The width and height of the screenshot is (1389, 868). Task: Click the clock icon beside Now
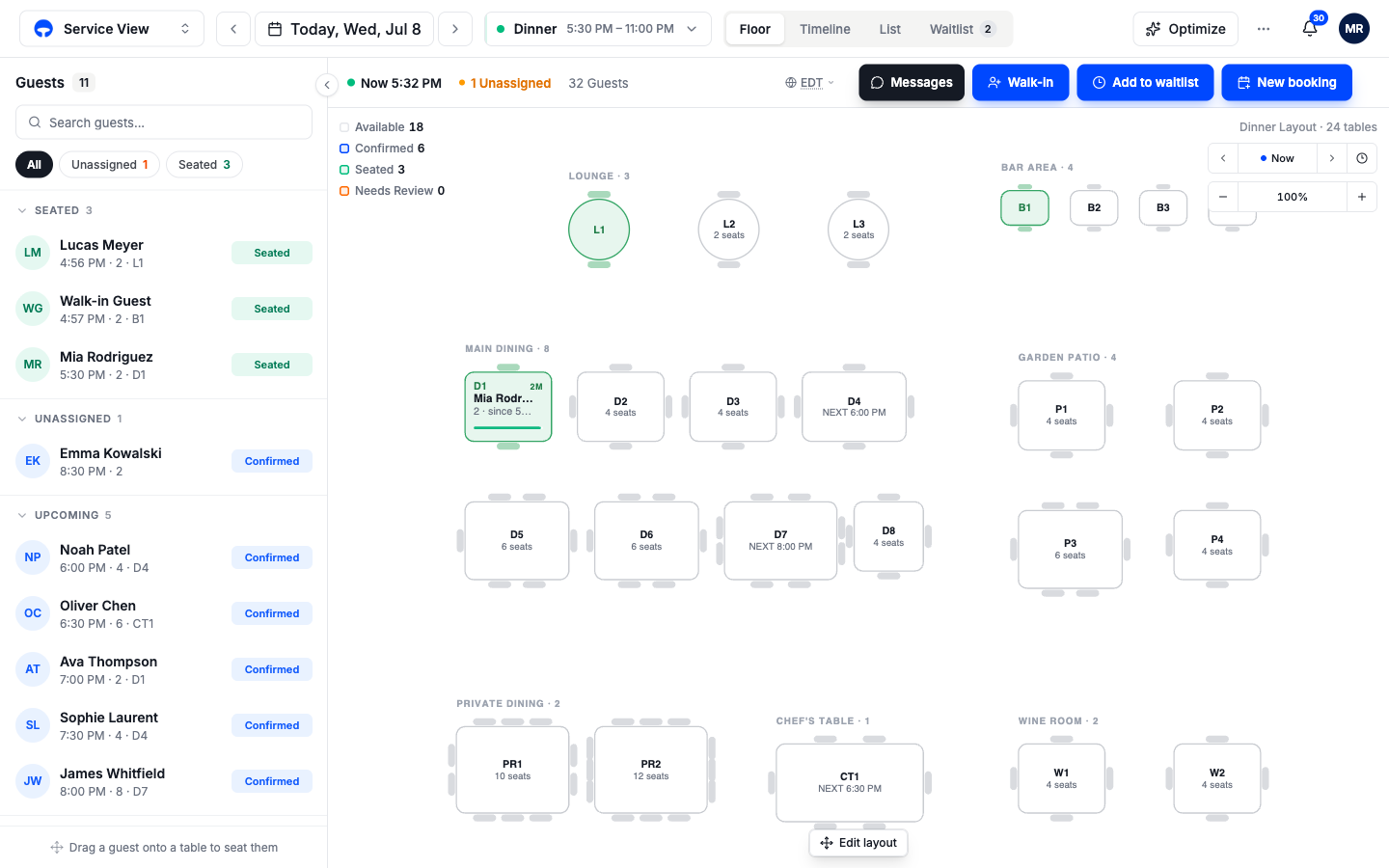(1362, 158)
